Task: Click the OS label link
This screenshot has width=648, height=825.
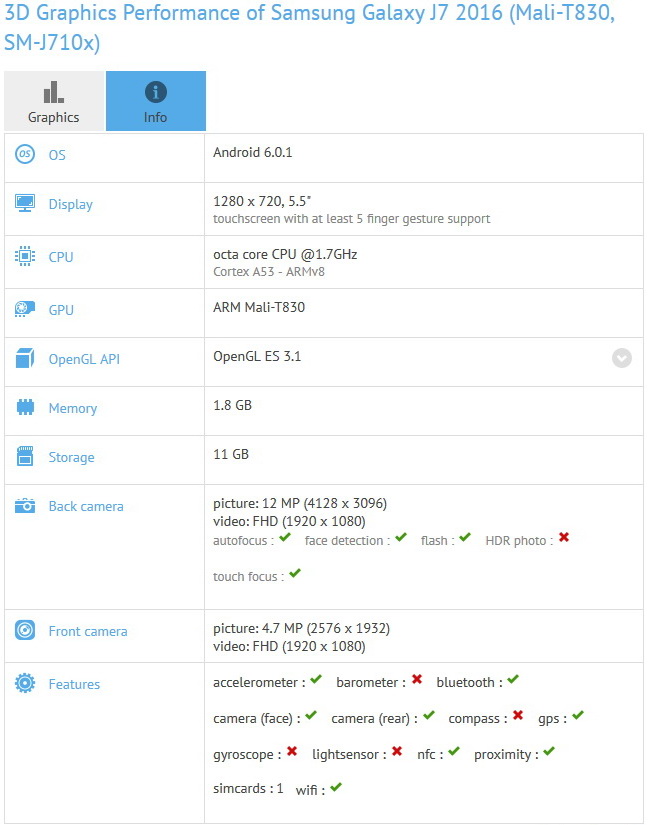Action: pyautogui.click(x=57, y=155)
